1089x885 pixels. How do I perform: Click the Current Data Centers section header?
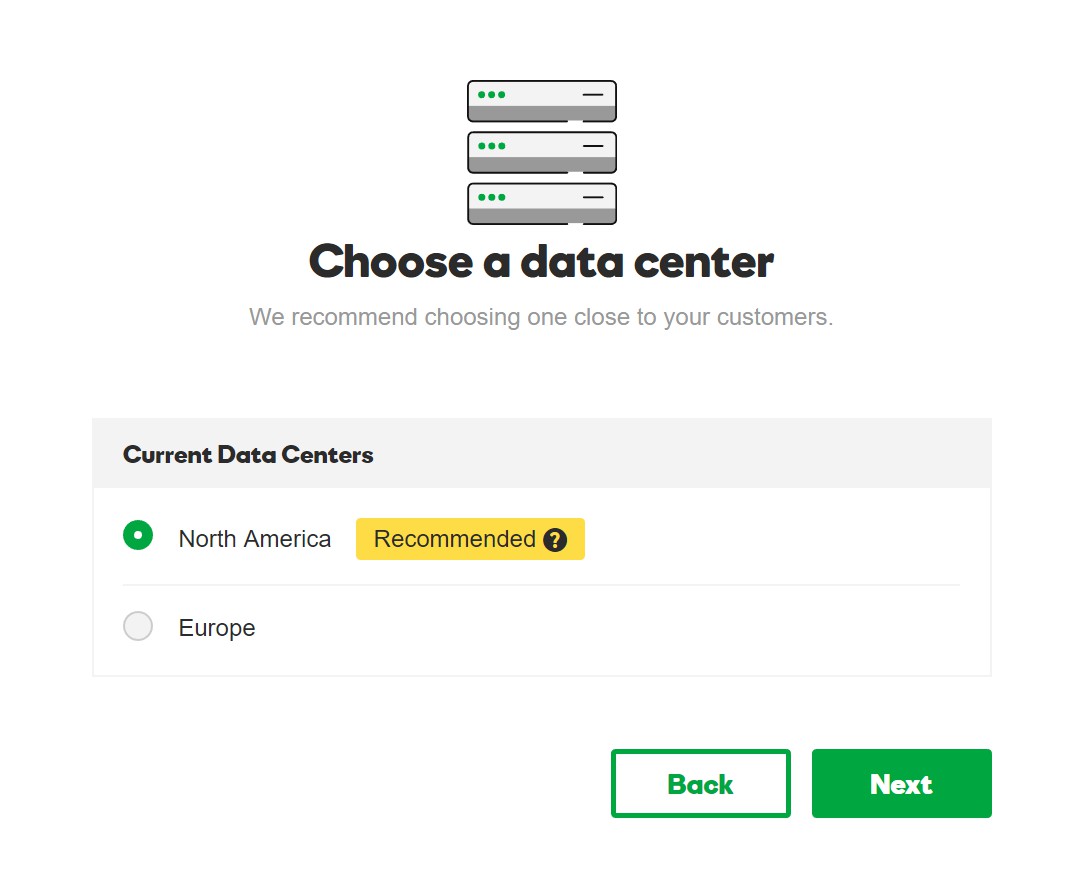(x=542, y=454)
